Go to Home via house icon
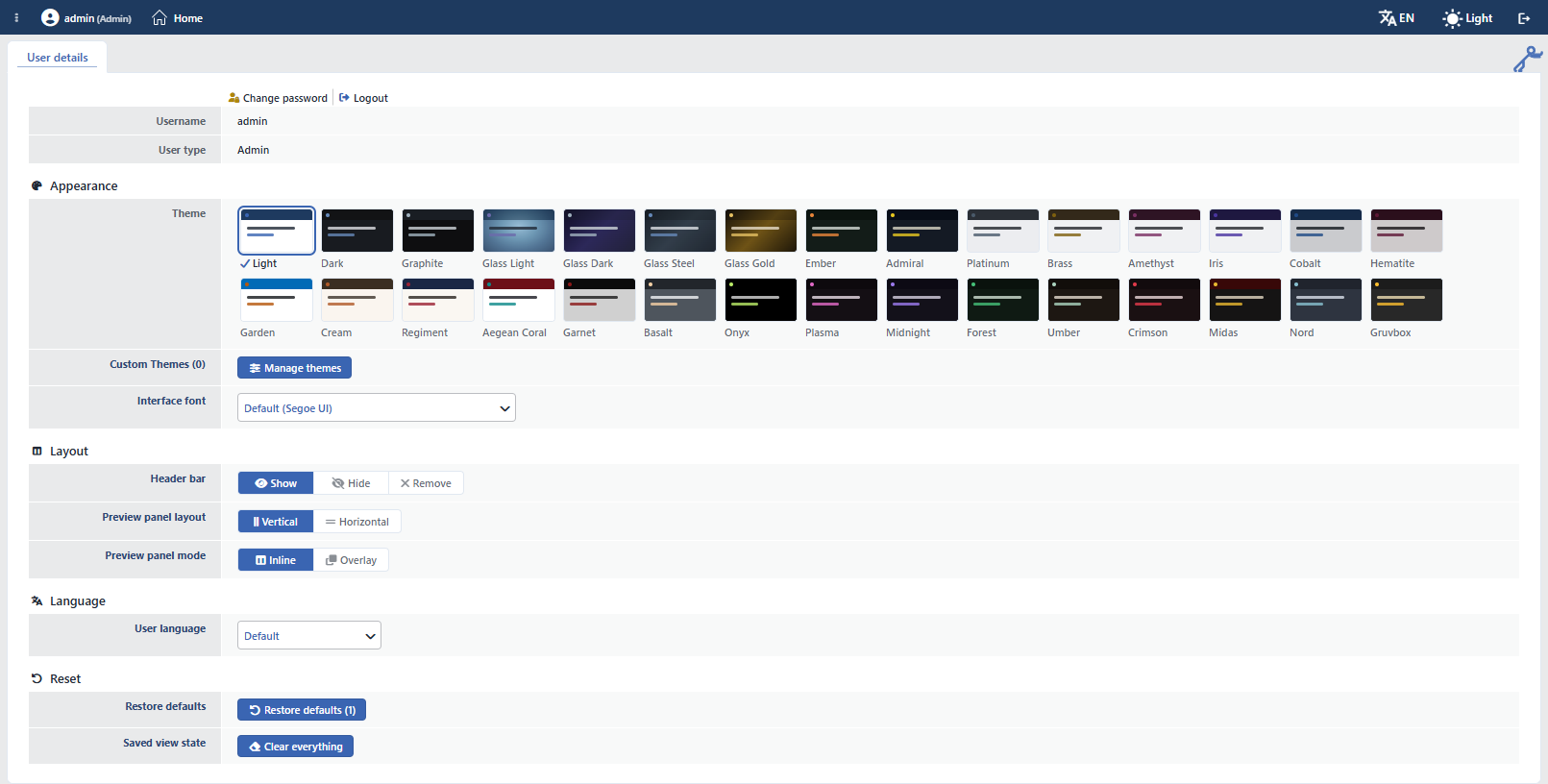 coord(160,18)
